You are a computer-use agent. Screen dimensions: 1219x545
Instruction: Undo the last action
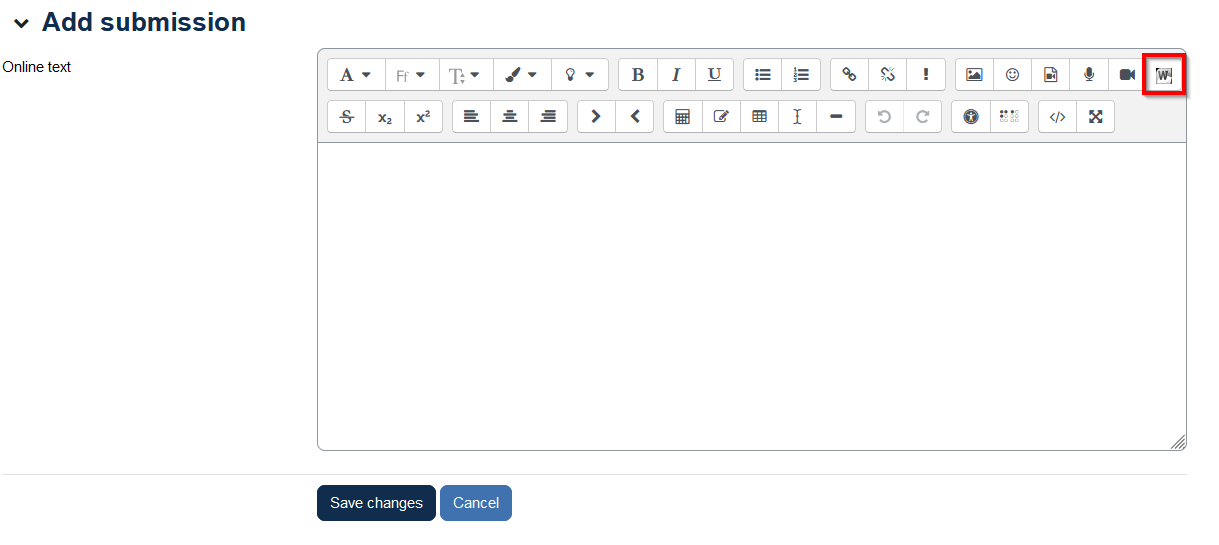coord(884,117)
